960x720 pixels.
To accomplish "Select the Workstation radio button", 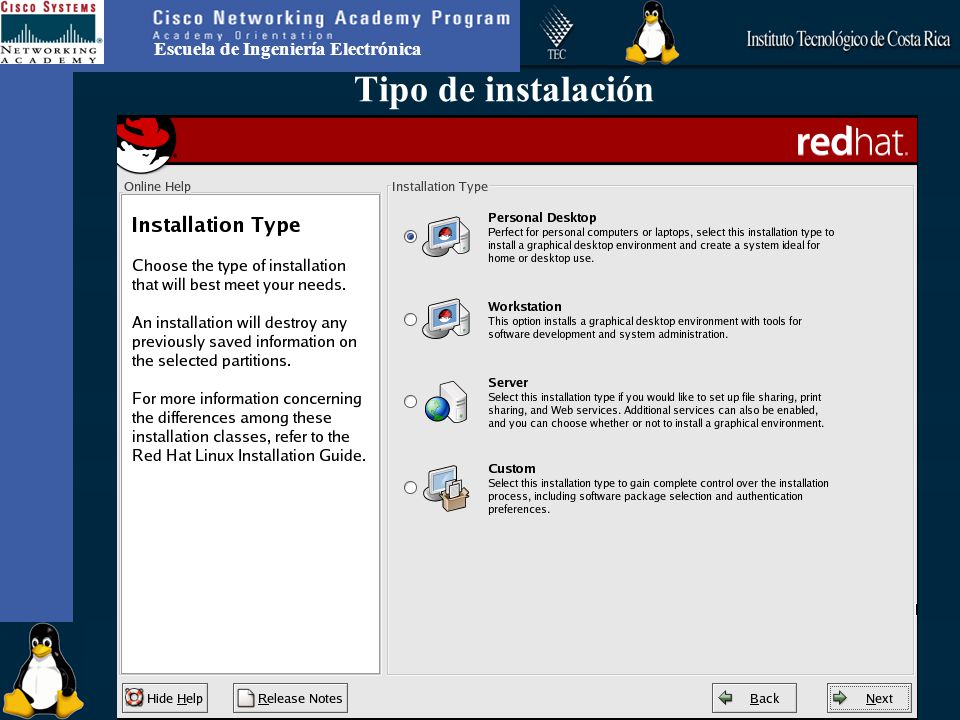I will 410,320.
